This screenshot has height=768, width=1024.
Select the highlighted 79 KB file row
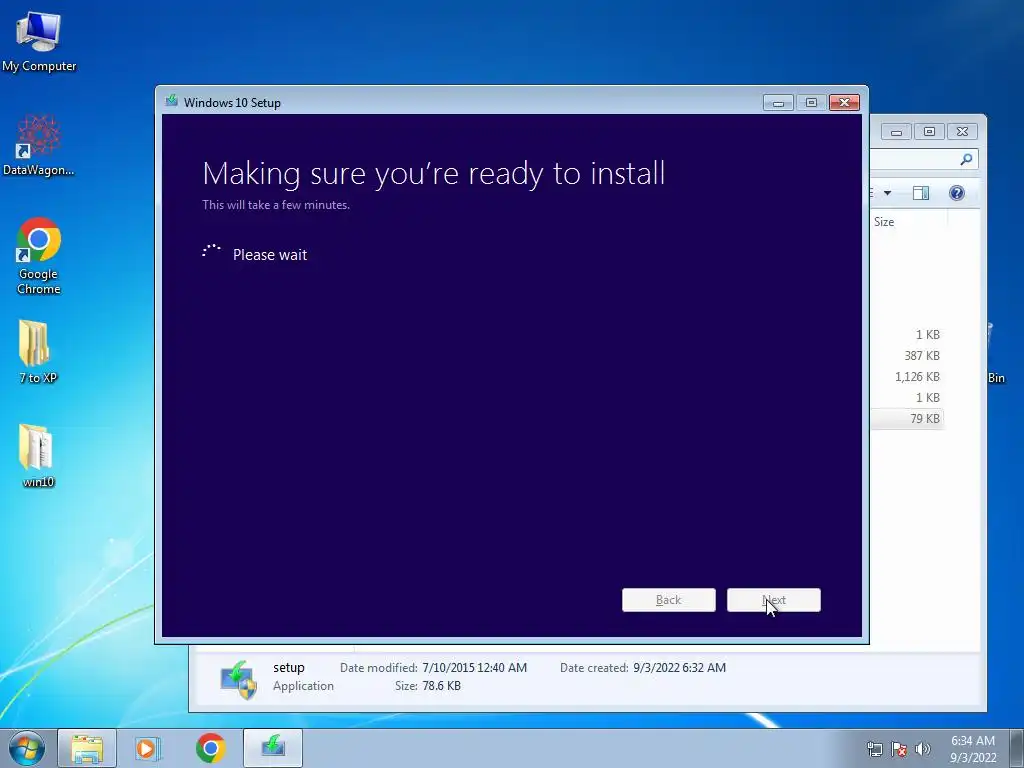pos(907,419)
